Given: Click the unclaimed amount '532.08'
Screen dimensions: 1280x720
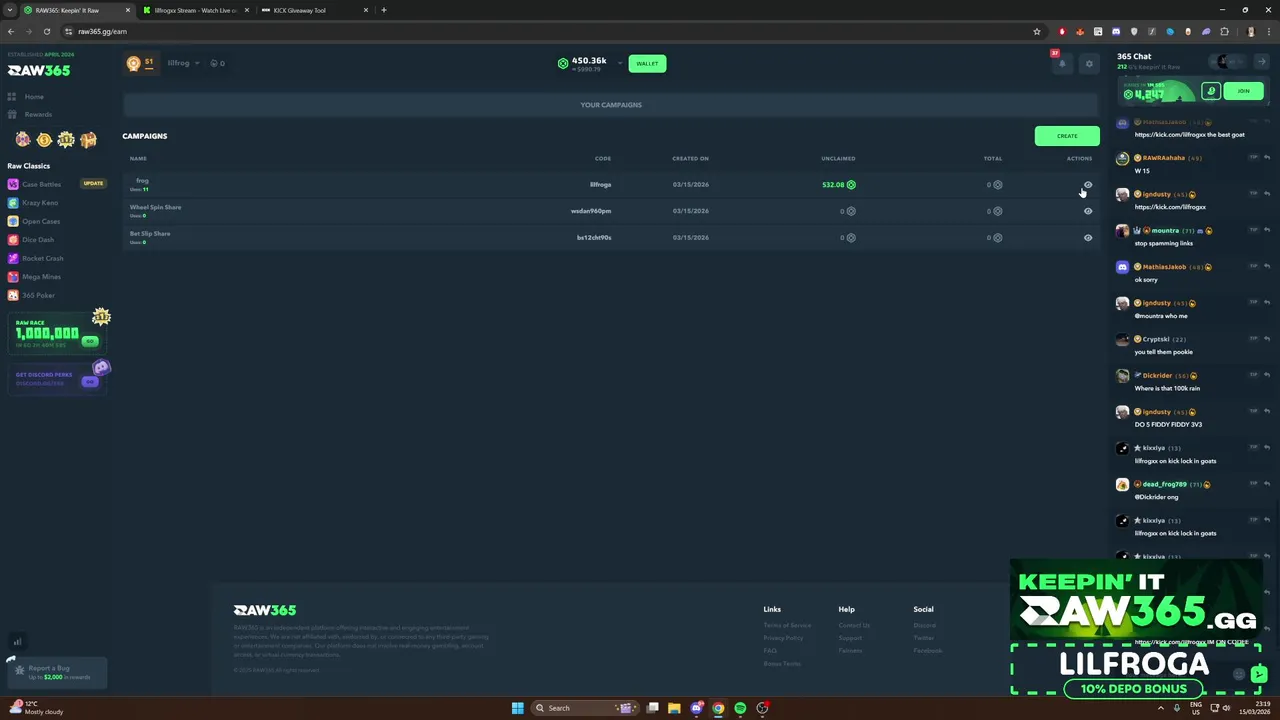Looking at the screenshot, I should [833, 185].
